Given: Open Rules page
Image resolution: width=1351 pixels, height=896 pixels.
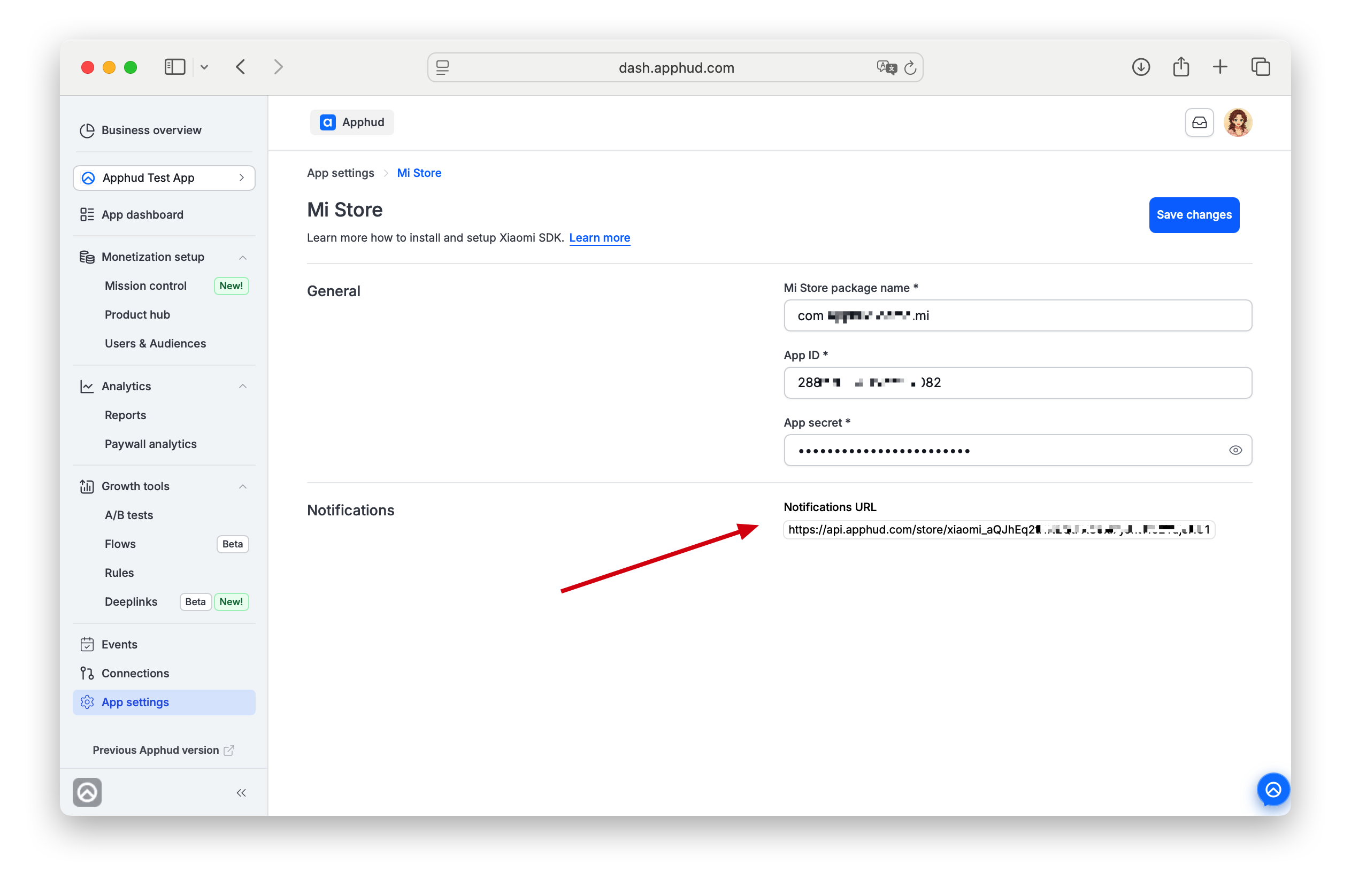Looking at the screenshot, I should 119,573.
